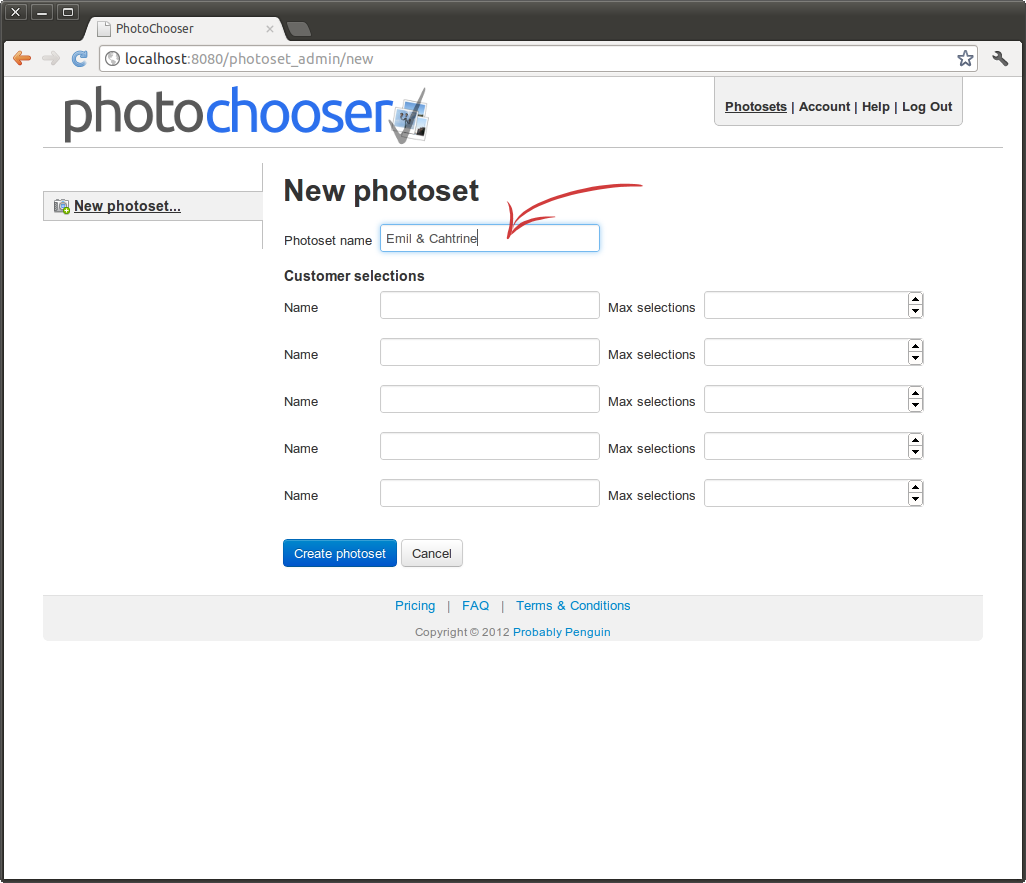
Task: Go to the Account menu item
Action: [x=824, y=107]
